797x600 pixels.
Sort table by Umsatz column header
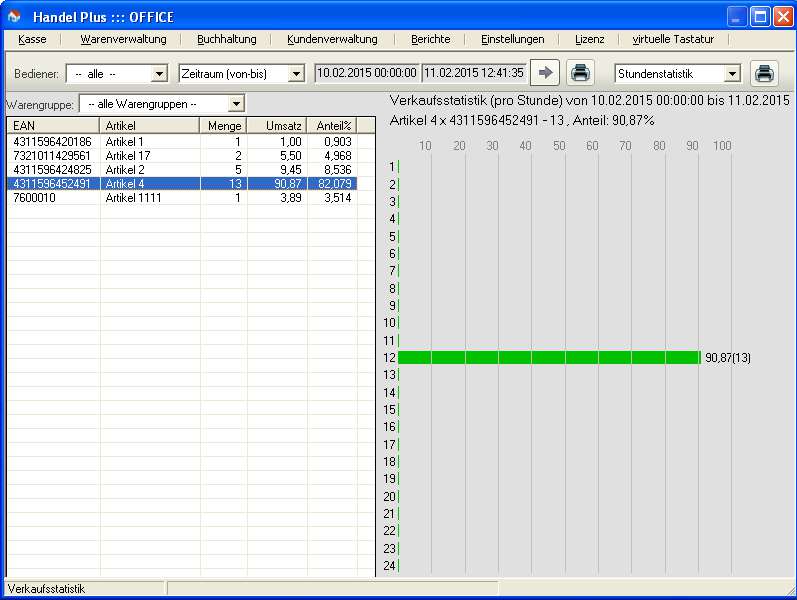pos(277,126)
